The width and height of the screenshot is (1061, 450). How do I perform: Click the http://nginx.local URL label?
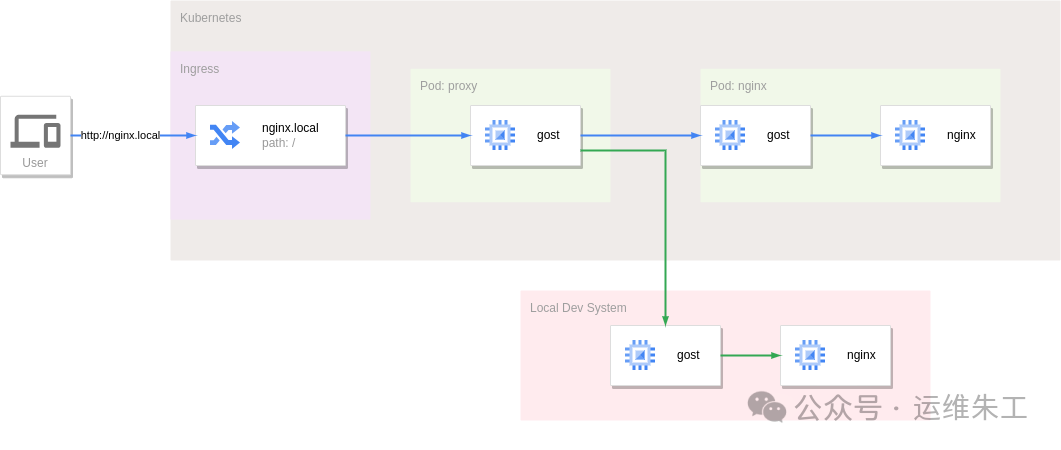[x=120, y=135]
